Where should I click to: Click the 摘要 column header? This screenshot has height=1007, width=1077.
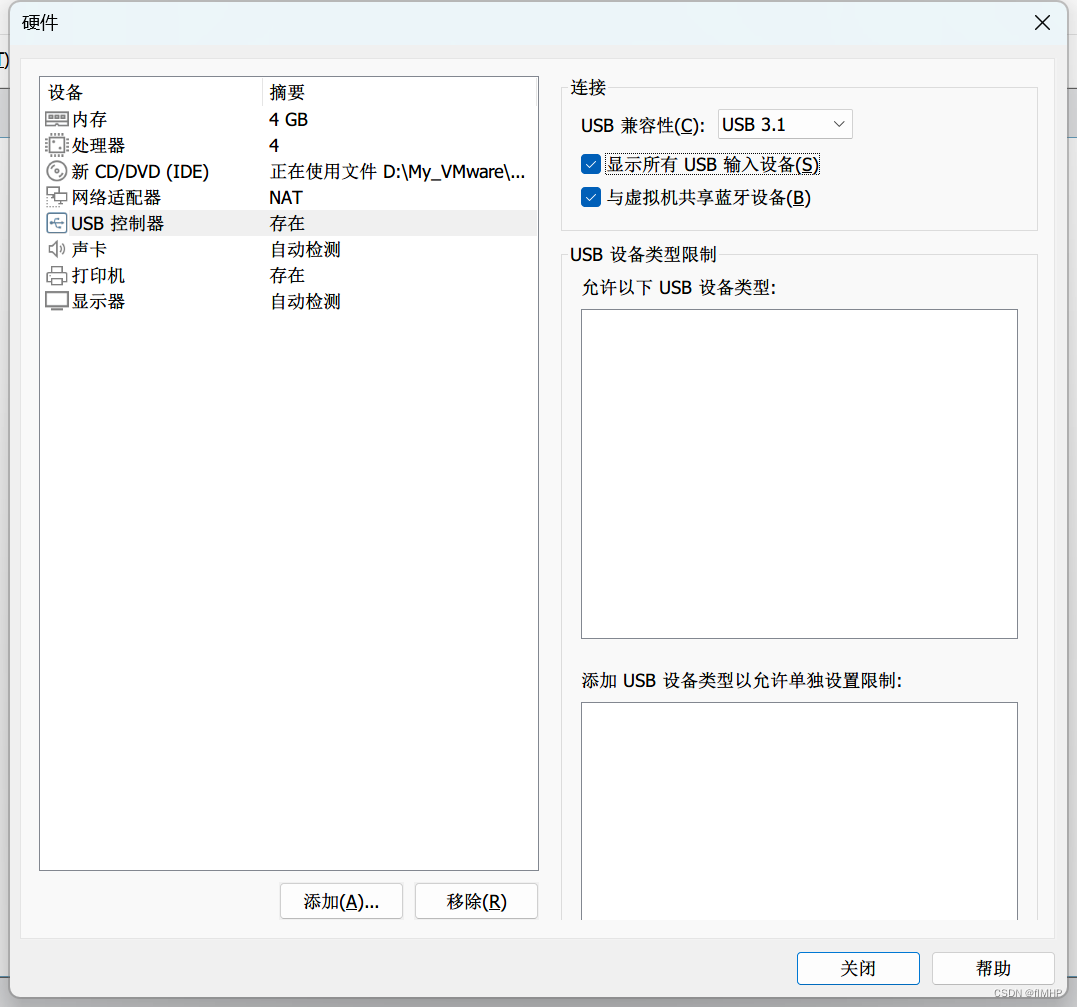coord(400,93)
